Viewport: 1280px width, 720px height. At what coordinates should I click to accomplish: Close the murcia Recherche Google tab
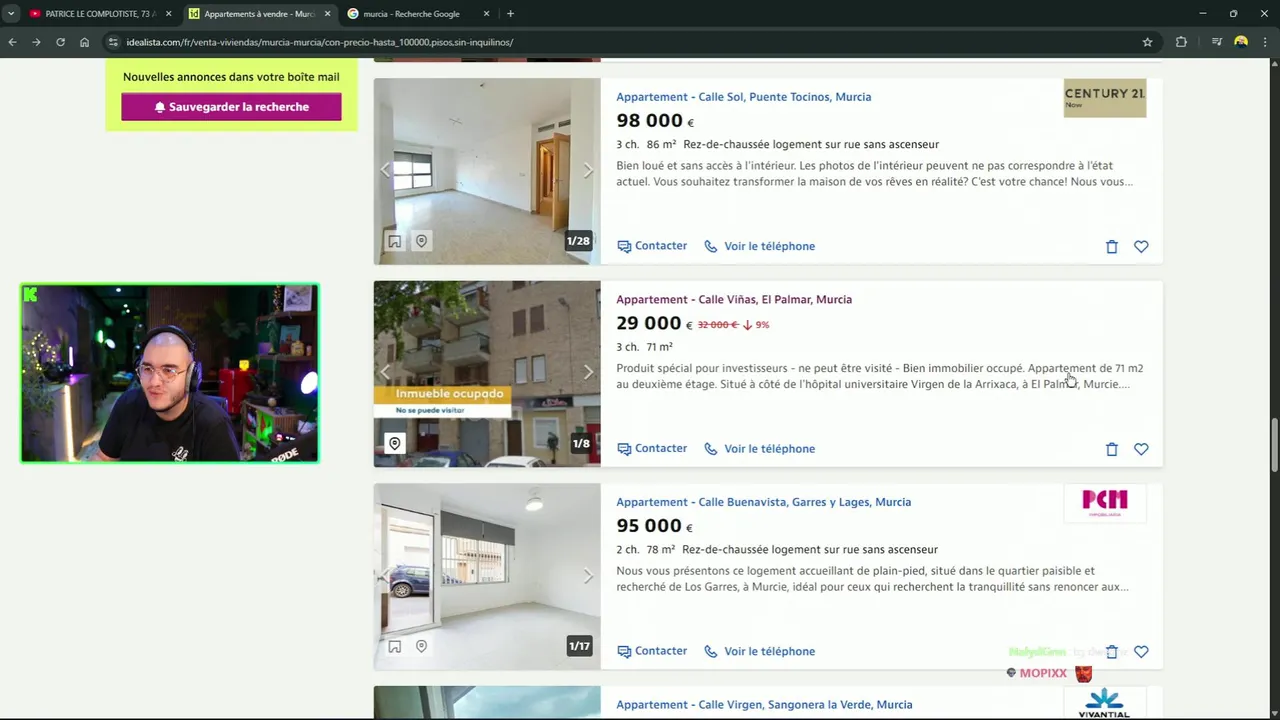point(486,14)
